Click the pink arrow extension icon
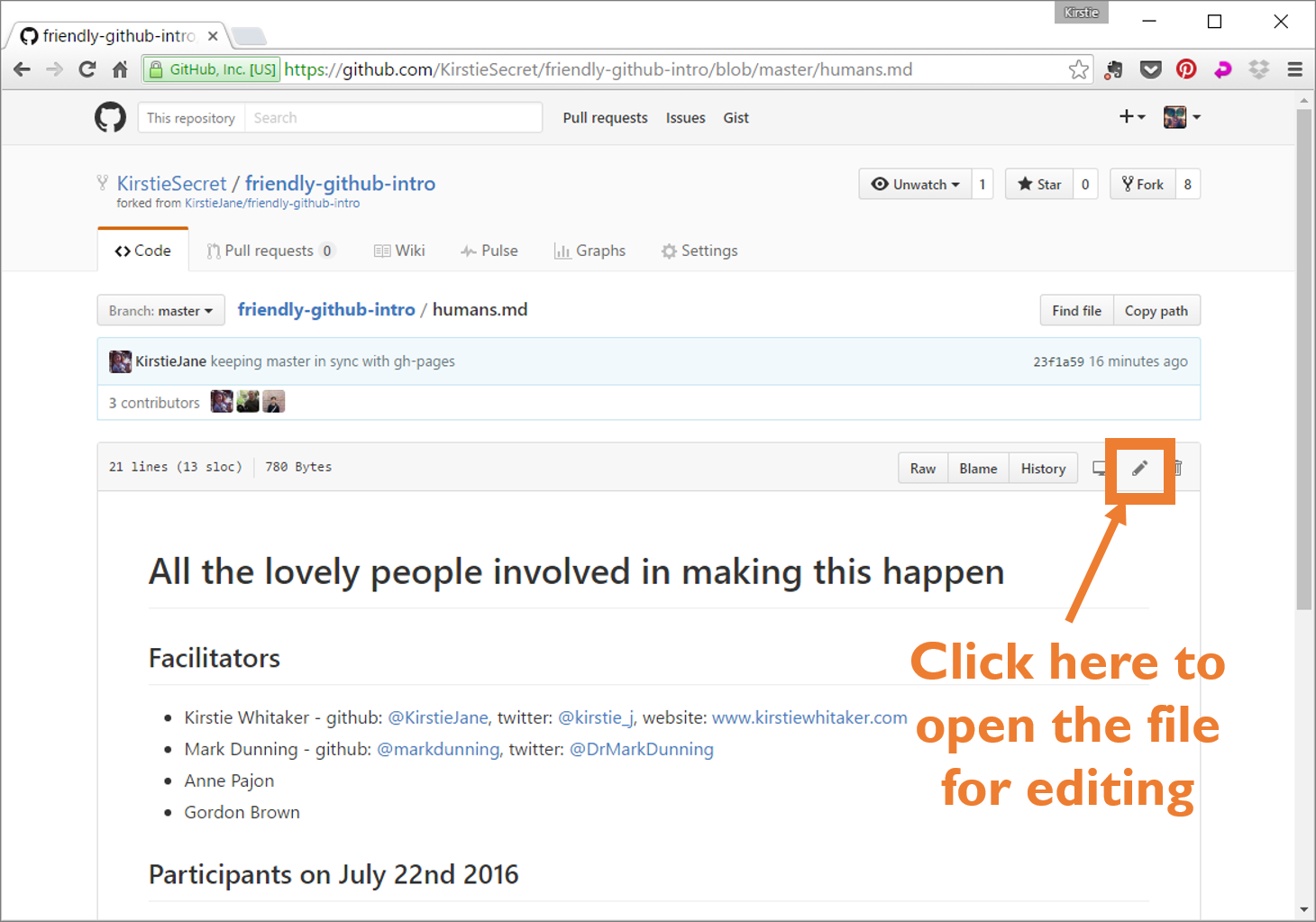The width and height of the screenshot is (1316, 922). 1223,69
